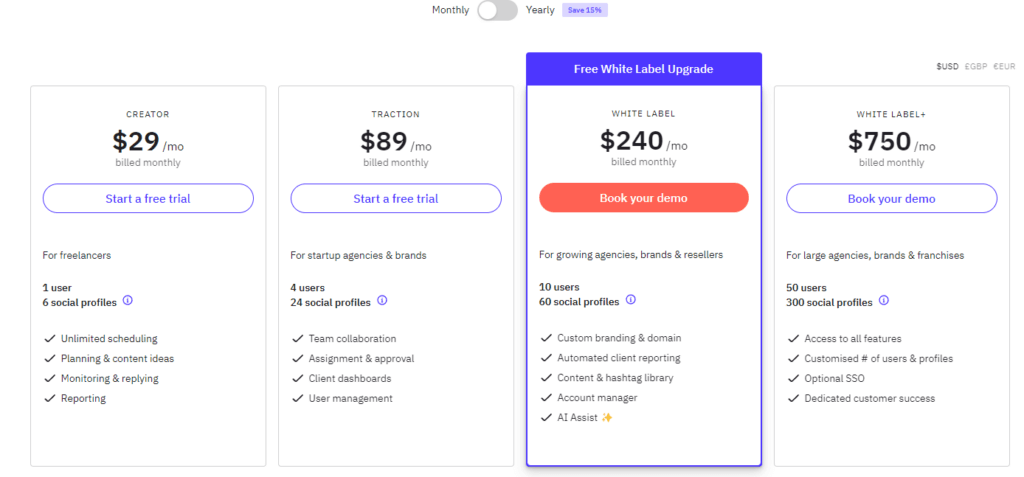The height and width of the screenshot is (477, 1024).
Task: Click checkmark next to Unlimited scheduling
Action: point(49,339)
